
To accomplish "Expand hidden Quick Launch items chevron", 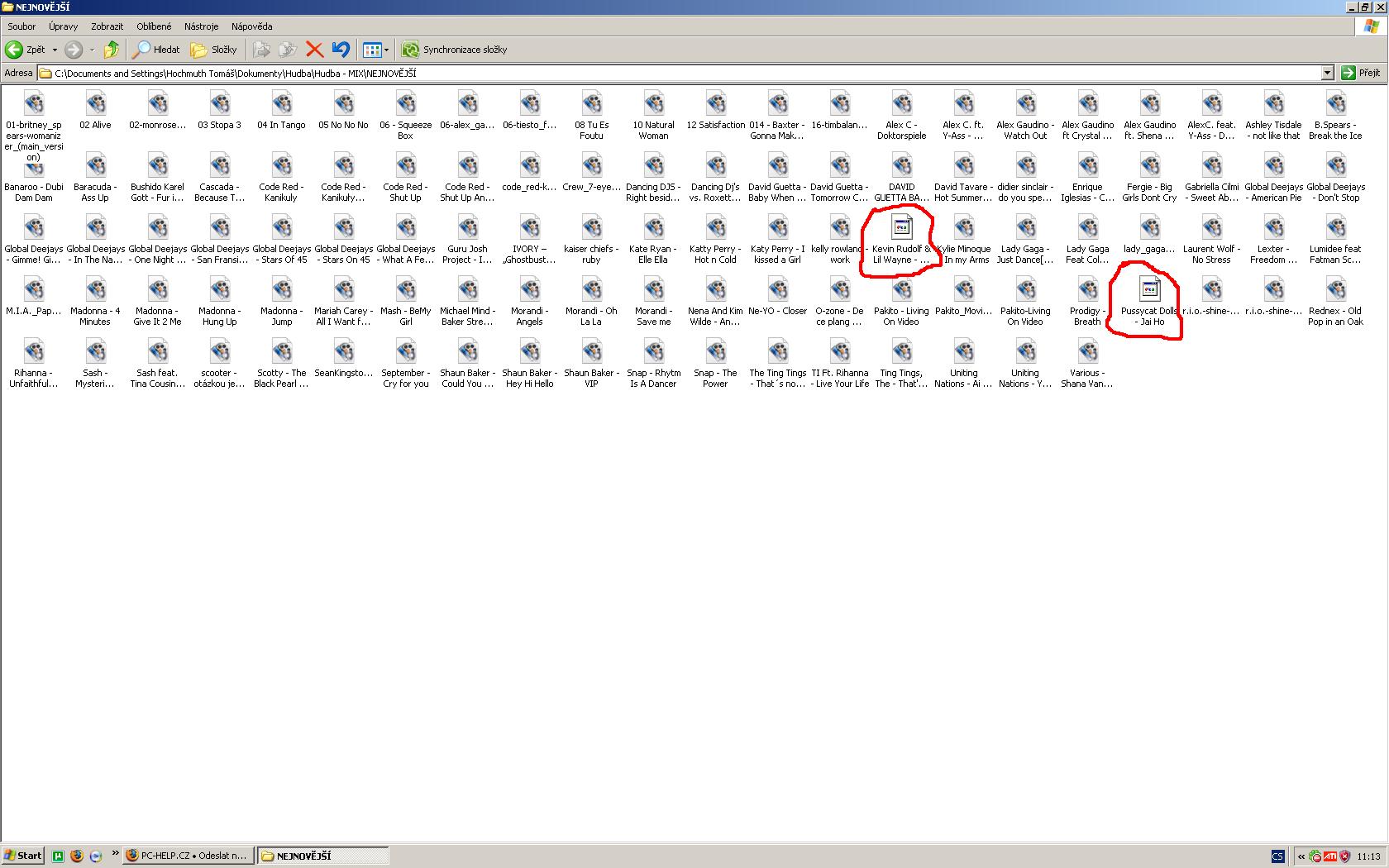I will pos(115,855).
